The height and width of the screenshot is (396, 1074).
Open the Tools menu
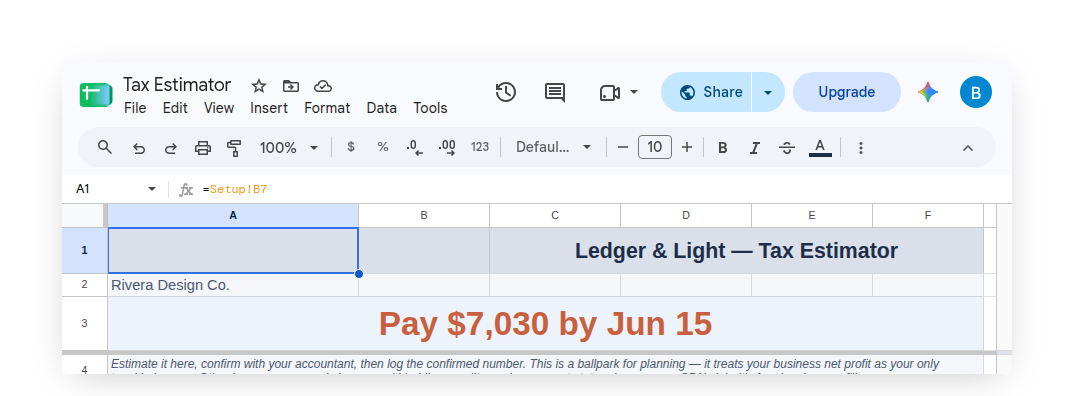430,108
